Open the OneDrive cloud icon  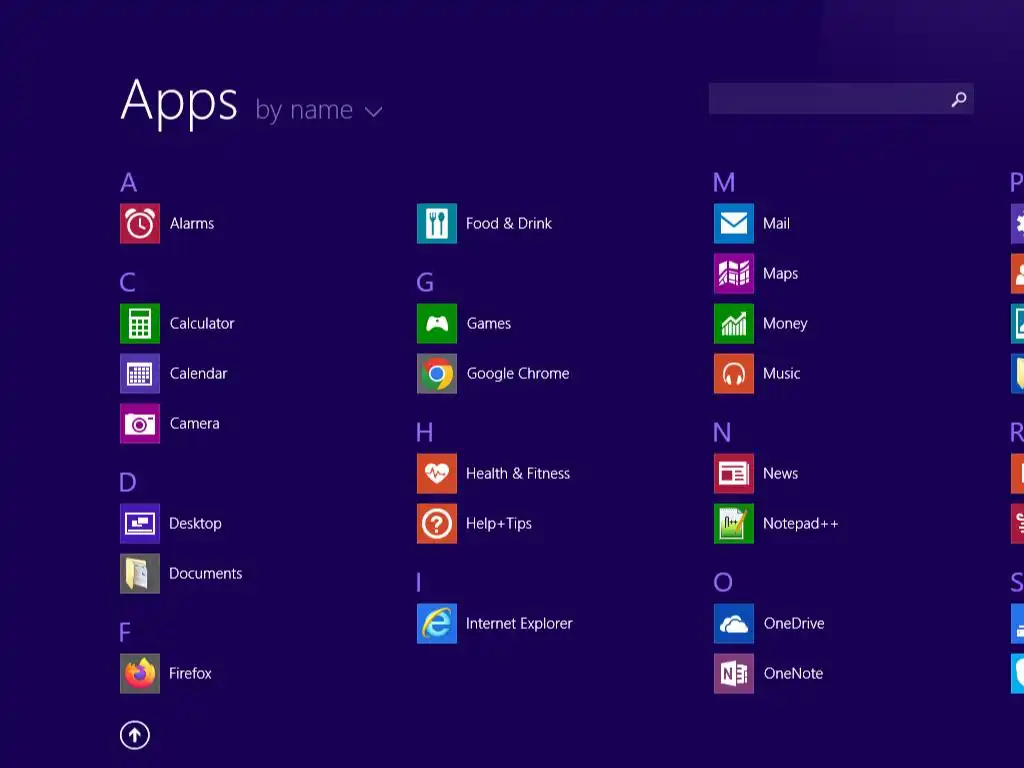pyautogui.click(x=734, y=623)
